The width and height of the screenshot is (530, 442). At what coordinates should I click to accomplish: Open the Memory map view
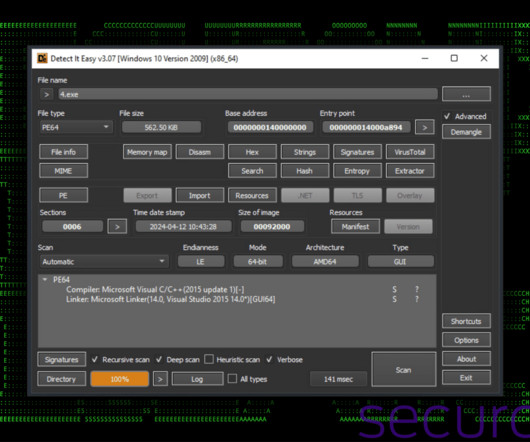147,152
